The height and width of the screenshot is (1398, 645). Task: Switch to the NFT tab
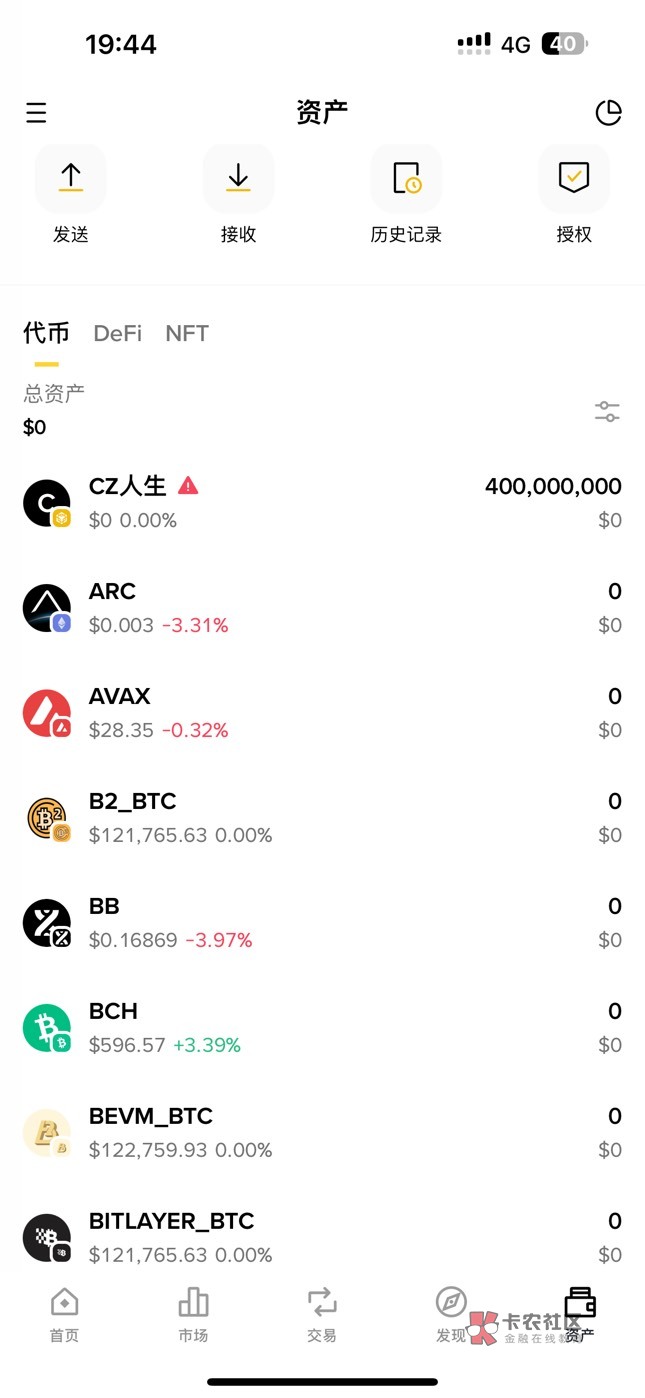pos(187,333)
